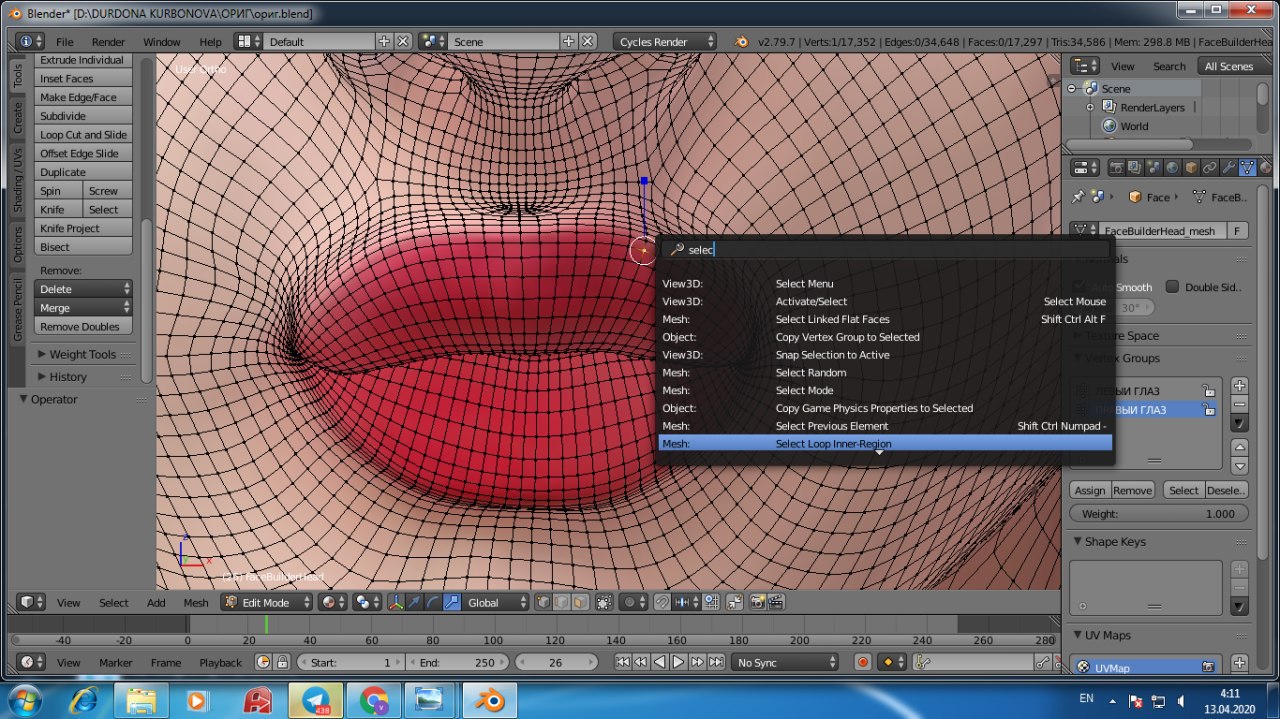Screen dimensions: 1280x719
Task: Click Remove Doubles button
Action: pyautogui.click(x=83, y=327)
